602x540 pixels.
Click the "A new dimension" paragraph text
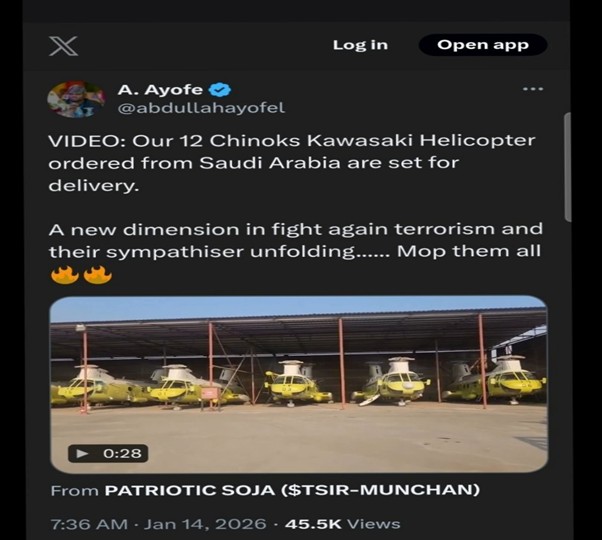pos(295,239)
